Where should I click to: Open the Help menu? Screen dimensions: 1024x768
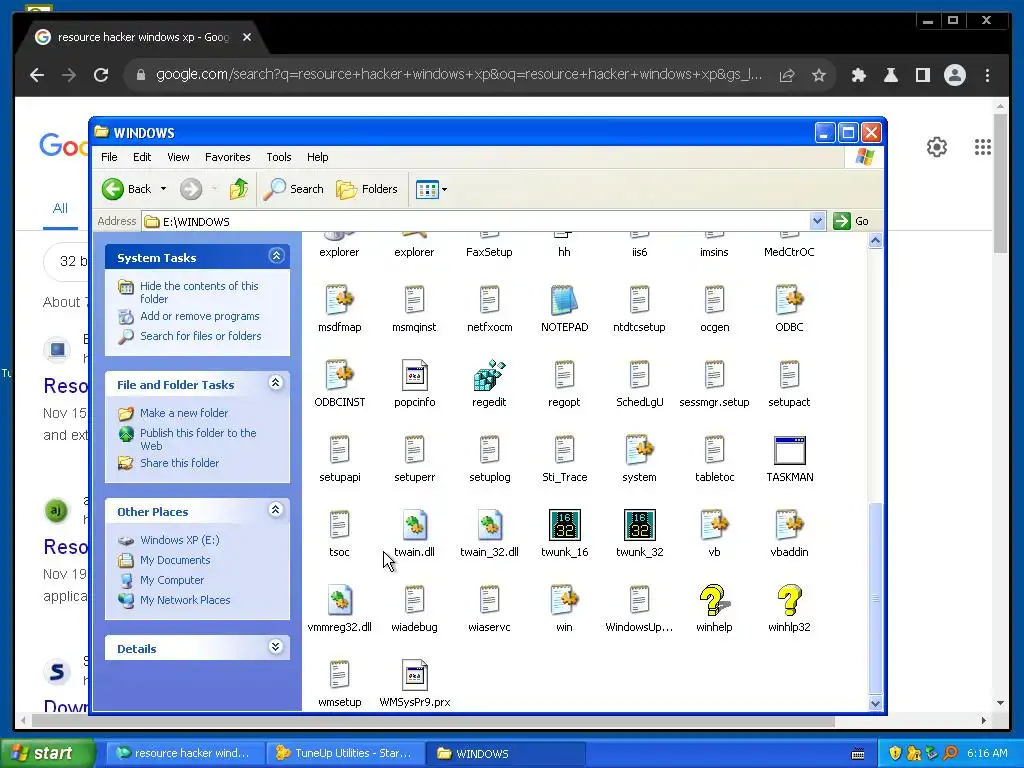tap(317, 157)
